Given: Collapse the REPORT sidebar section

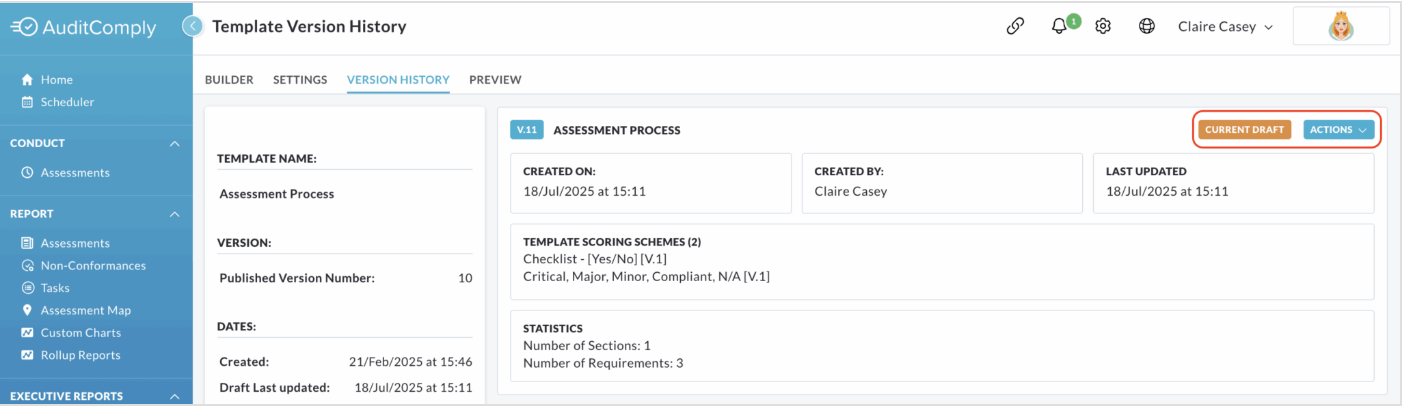Looking at the screenshot, I should tap(175, 214).
